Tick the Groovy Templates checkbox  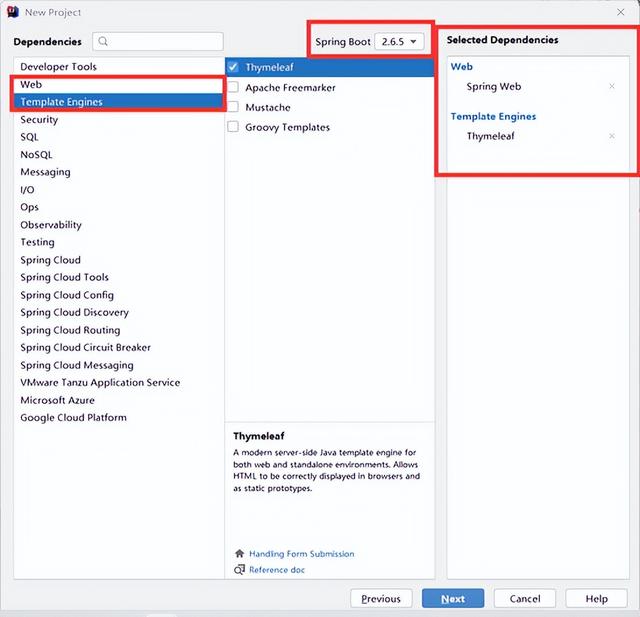point(233,127)
